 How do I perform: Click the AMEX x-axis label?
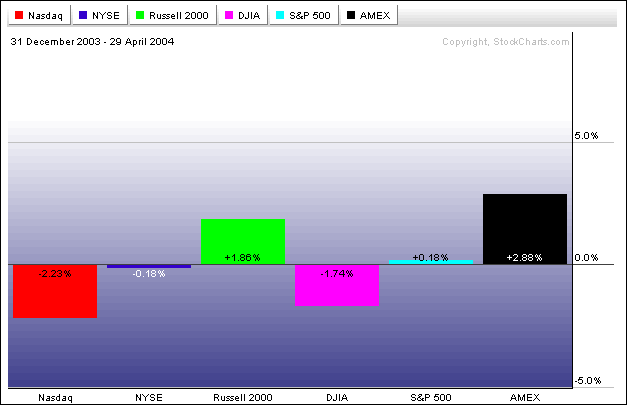[525, 397]
